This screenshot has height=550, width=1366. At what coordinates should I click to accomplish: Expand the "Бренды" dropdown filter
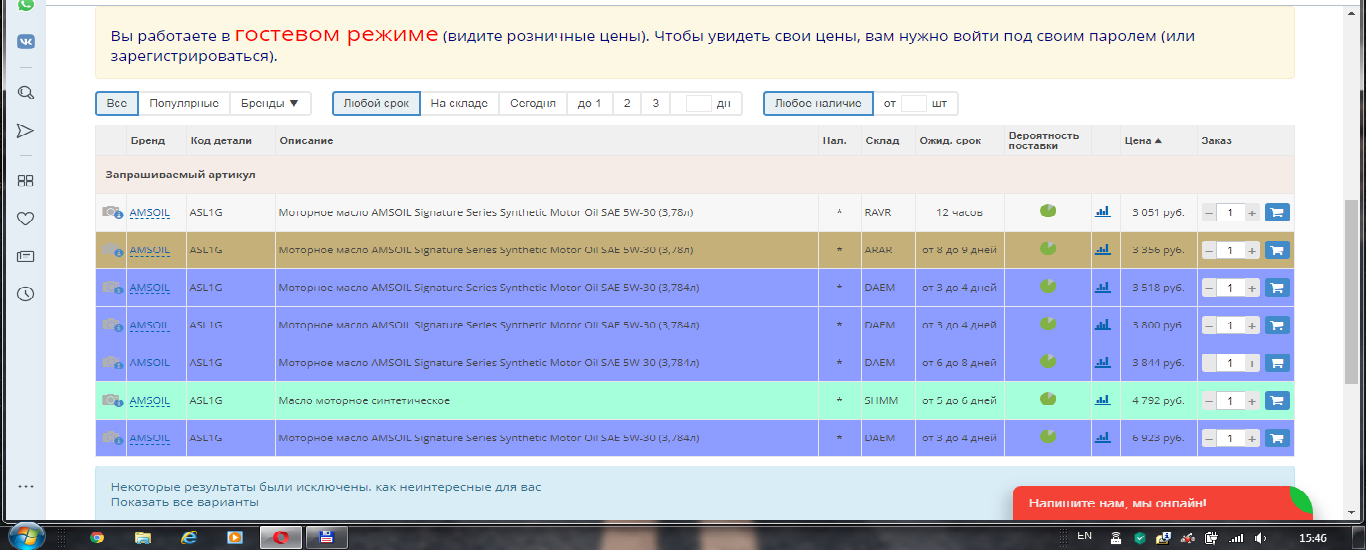270,103
